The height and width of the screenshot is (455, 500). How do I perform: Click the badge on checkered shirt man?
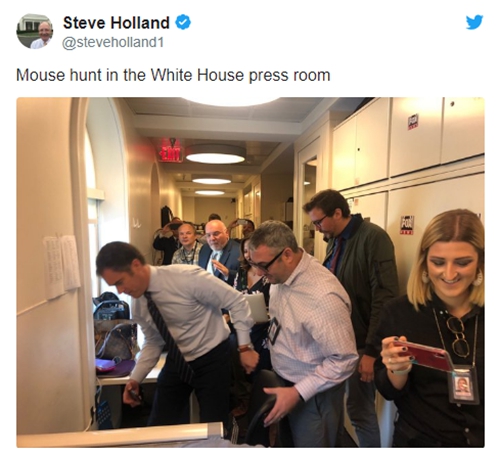point(274,331)
